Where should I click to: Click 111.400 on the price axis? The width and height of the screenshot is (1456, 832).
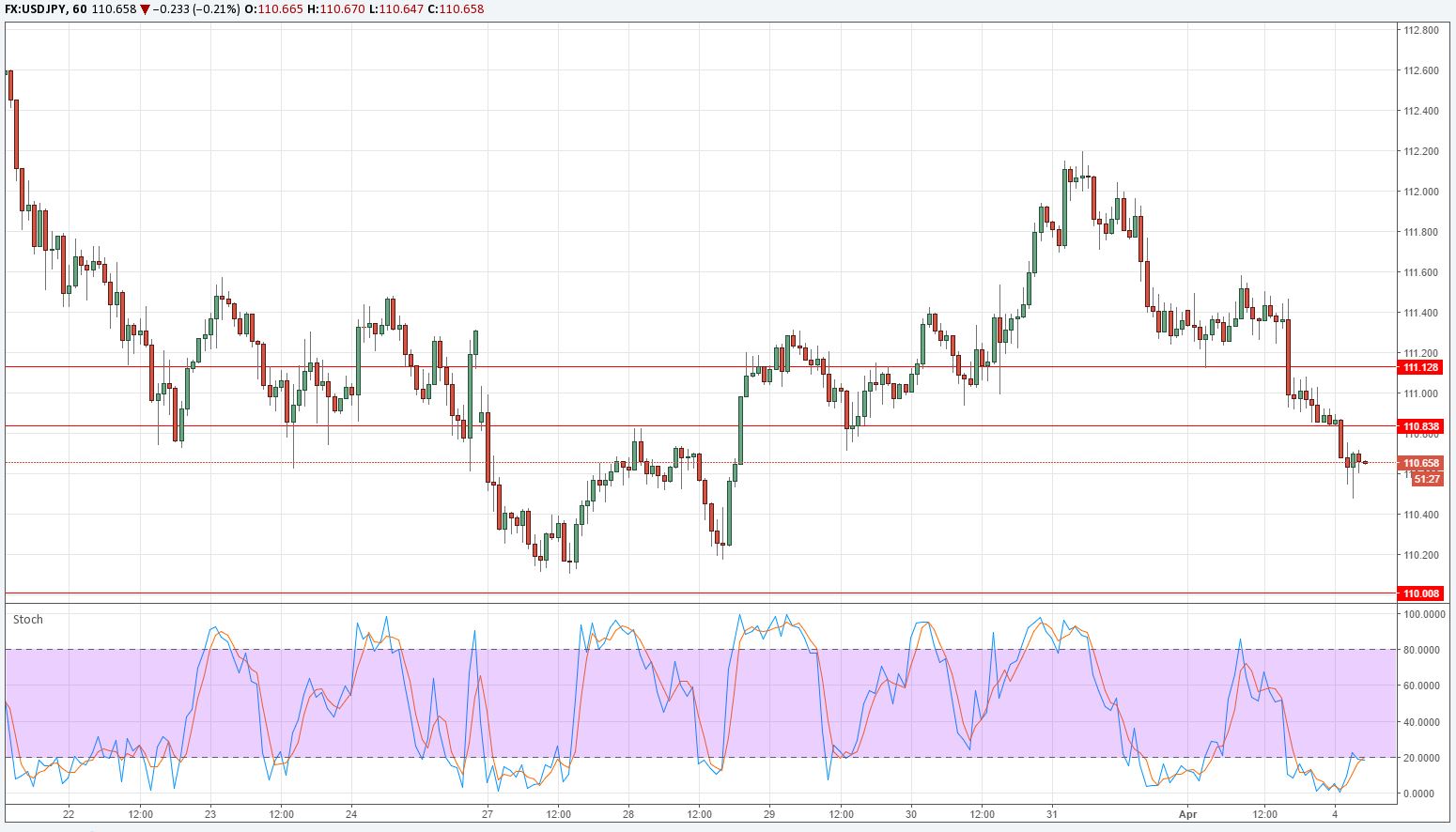click(1420, 313)
